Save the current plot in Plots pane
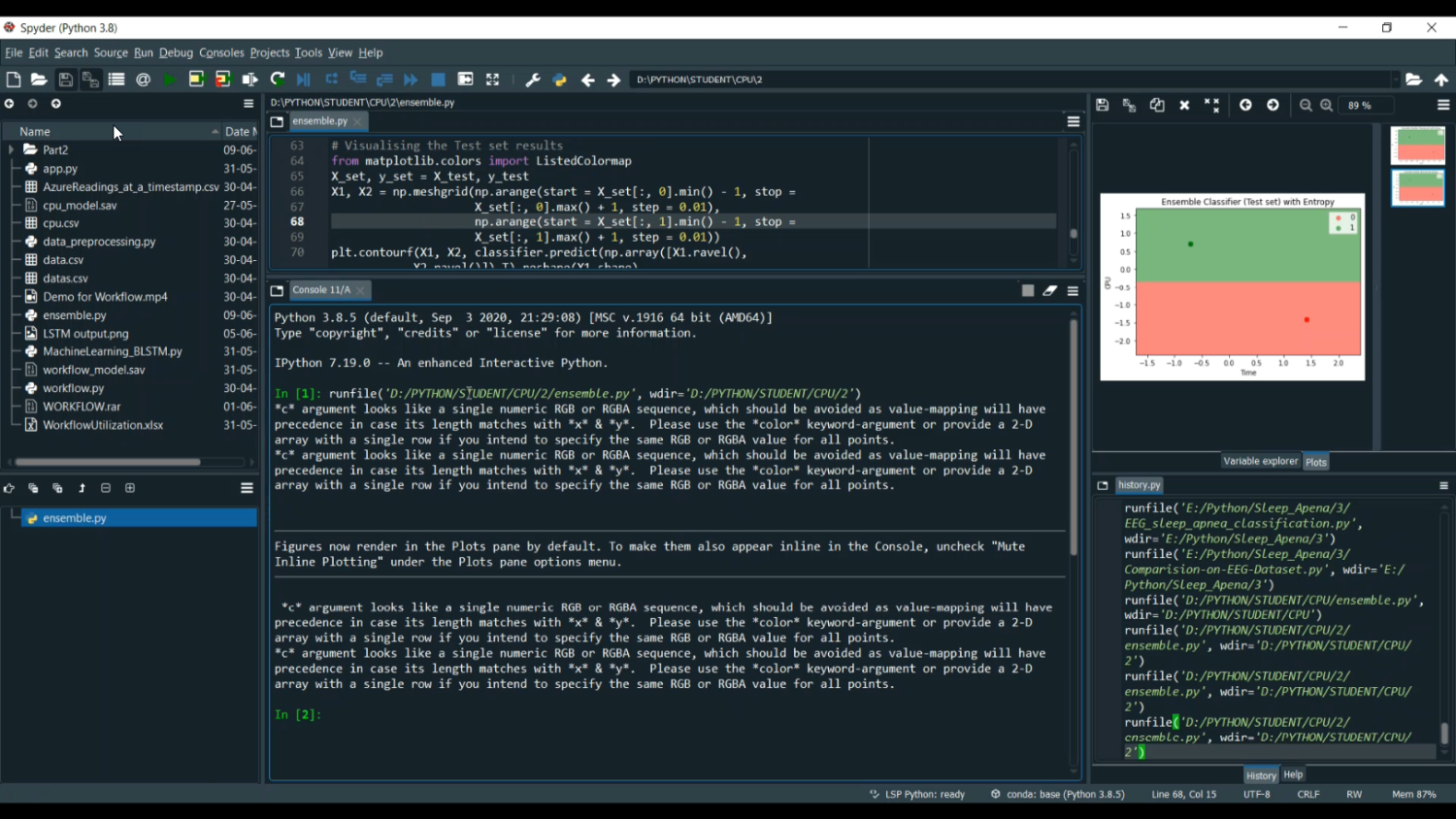Screen dimensions: 1456x819 point(1103,105)
